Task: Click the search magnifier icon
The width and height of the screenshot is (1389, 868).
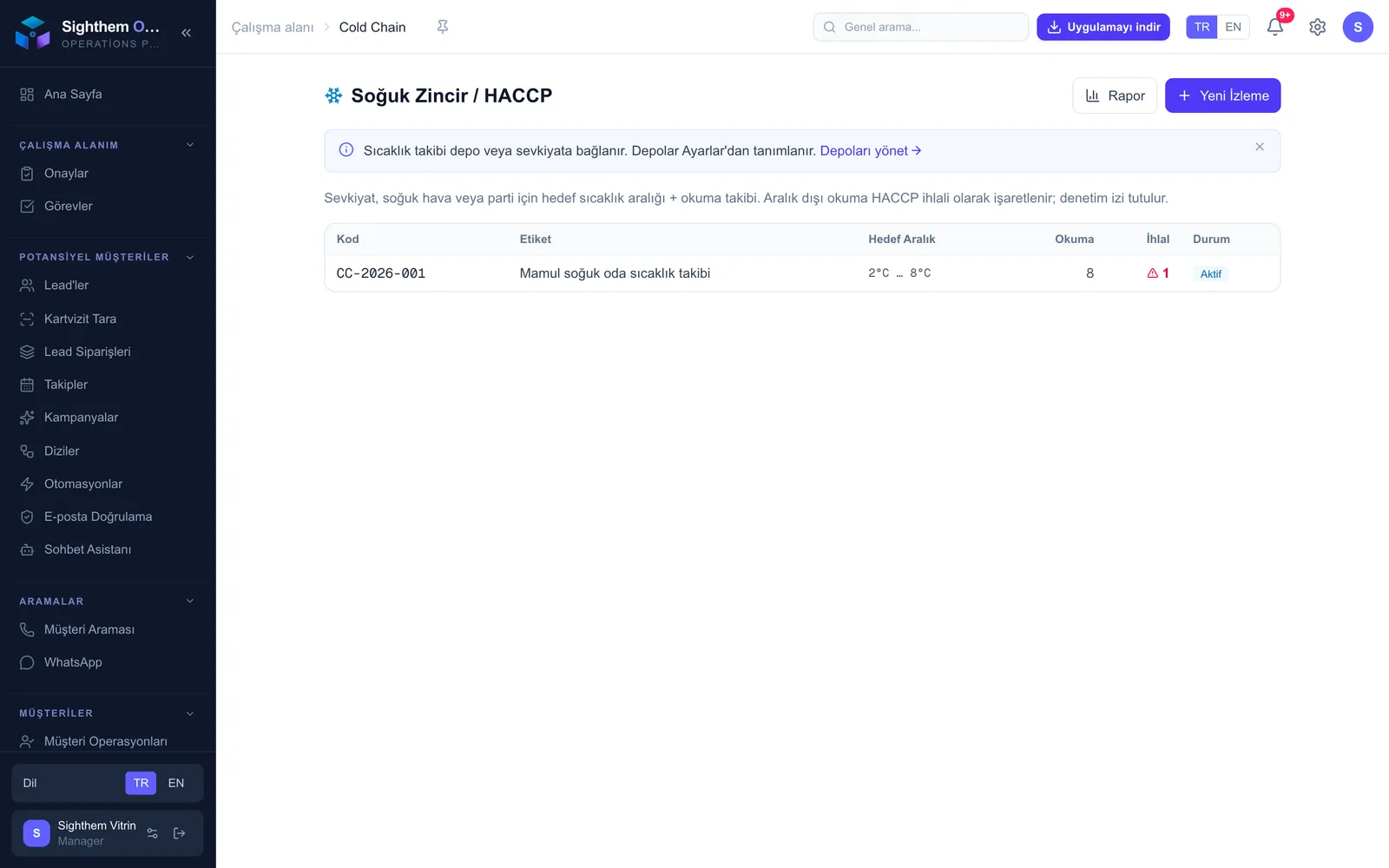Action: tap(830, 27)
